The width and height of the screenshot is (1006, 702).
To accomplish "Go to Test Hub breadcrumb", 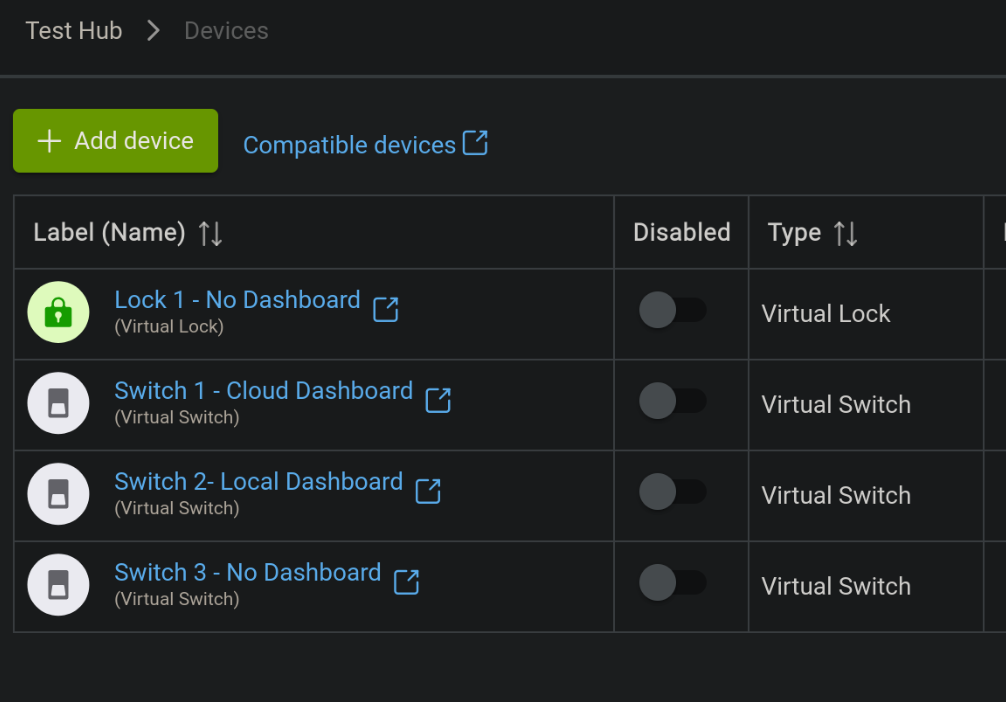I will pyautogui.click(x=74, y=31).
